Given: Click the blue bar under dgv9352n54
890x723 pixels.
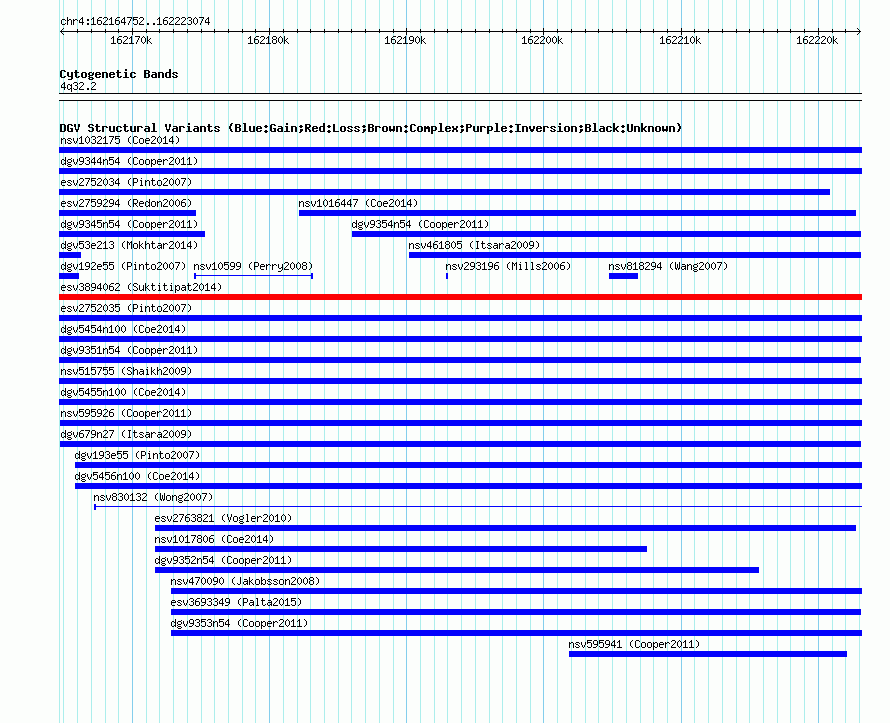Looking at the screenshot, I should pyautogui.click(x=457, y=570).
